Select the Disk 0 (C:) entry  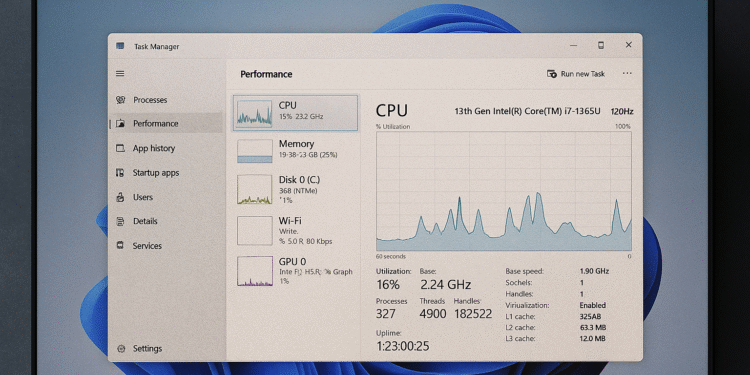pos(295,189)
